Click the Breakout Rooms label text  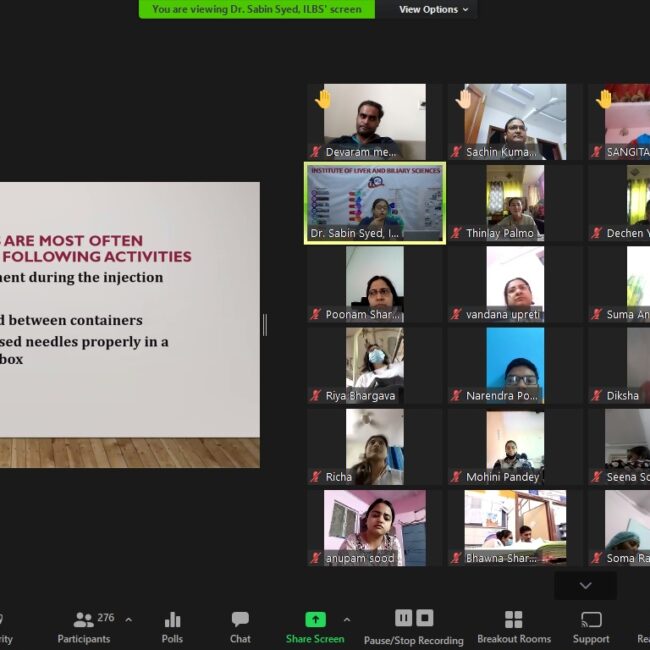pyautogui.click(x=514, y=639)
